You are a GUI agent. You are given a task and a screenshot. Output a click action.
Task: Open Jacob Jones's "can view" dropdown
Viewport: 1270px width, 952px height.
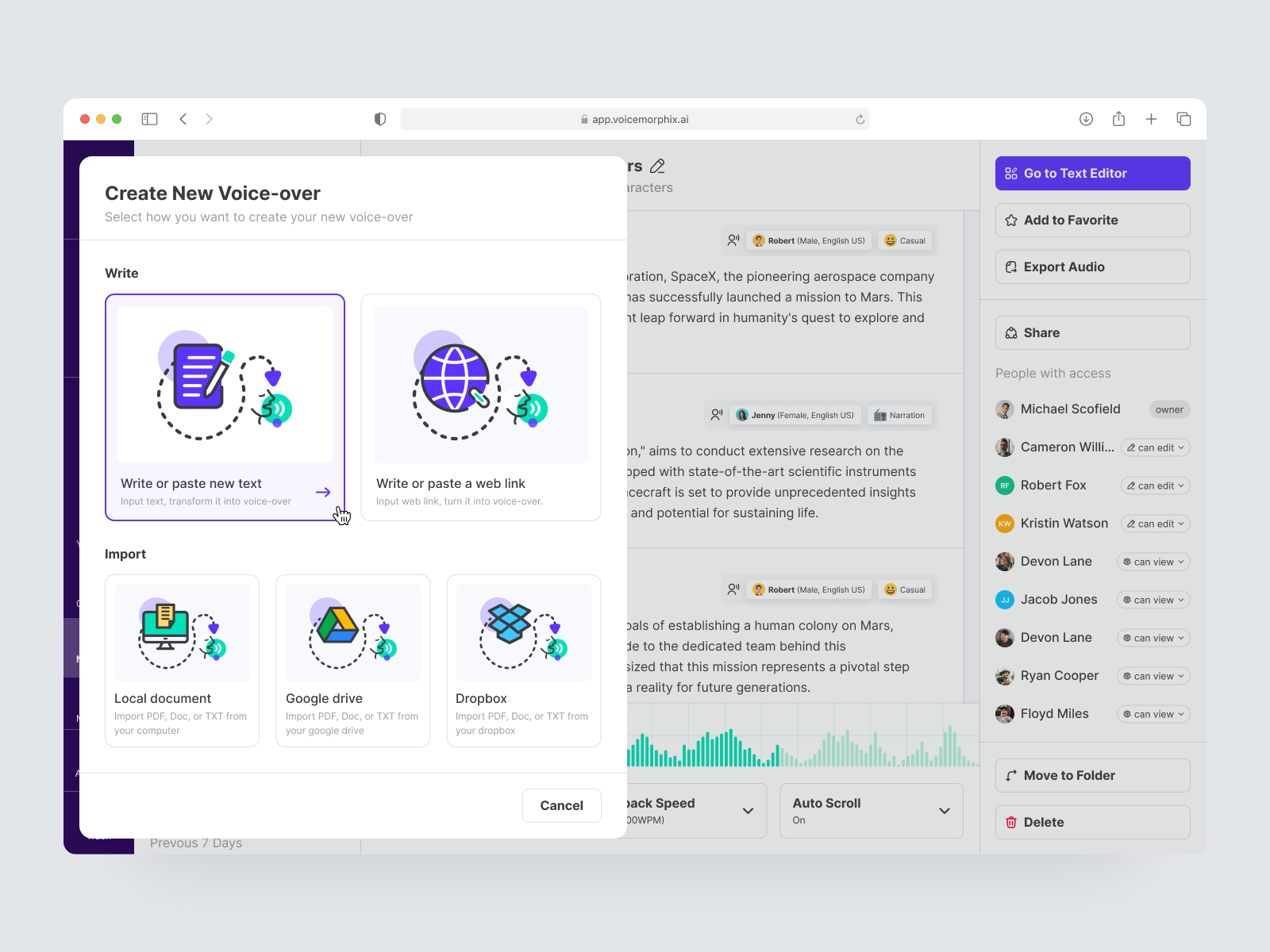pyautogui.click(x=1153, y=599)
